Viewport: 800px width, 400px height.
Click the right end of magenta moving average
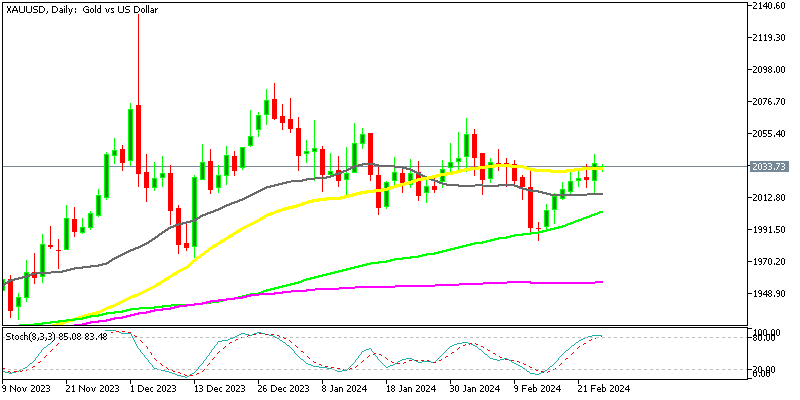[602, 282]
